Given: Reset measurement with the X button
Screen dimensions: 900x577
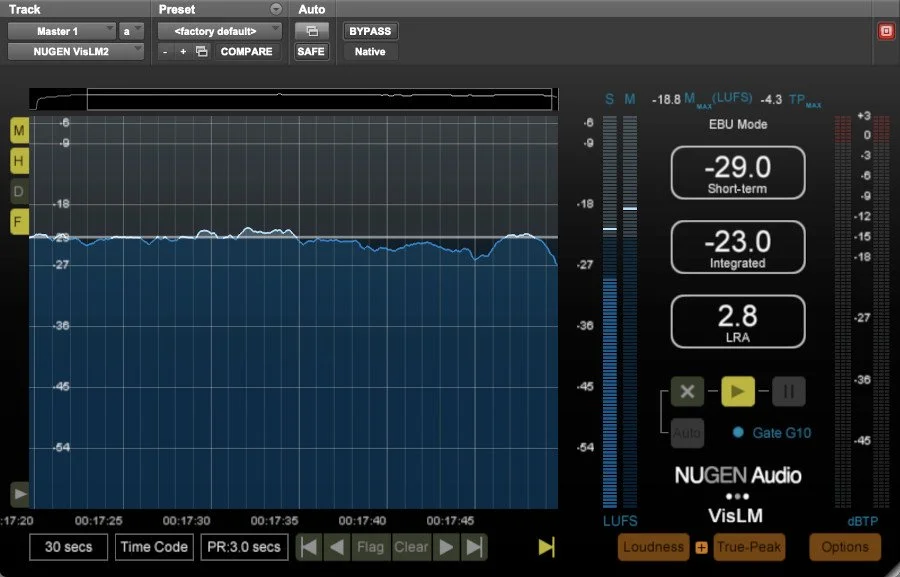Looking at the screenshot, I should 687,392.
